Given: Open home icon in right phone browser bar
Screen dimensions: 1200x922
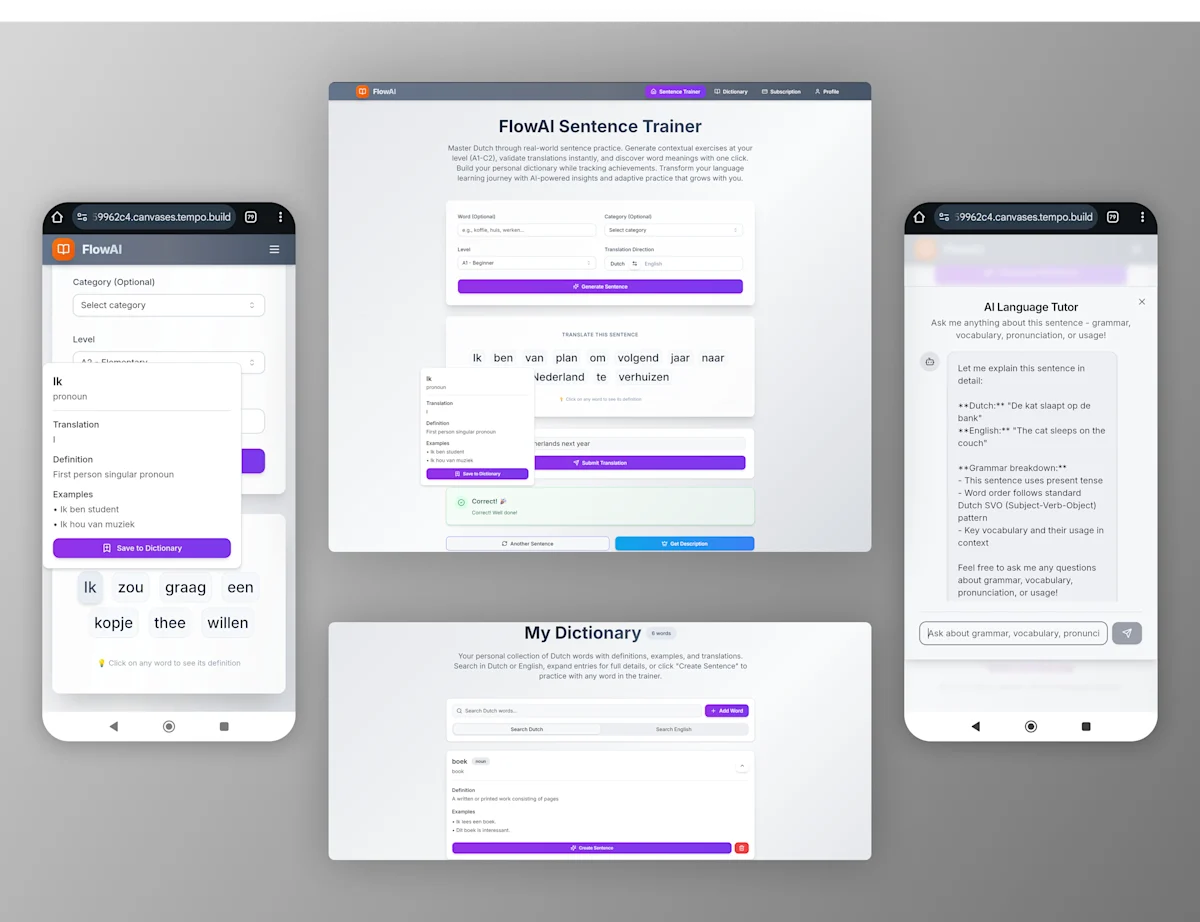Looking at the screenshot, I should pos(919,217).
